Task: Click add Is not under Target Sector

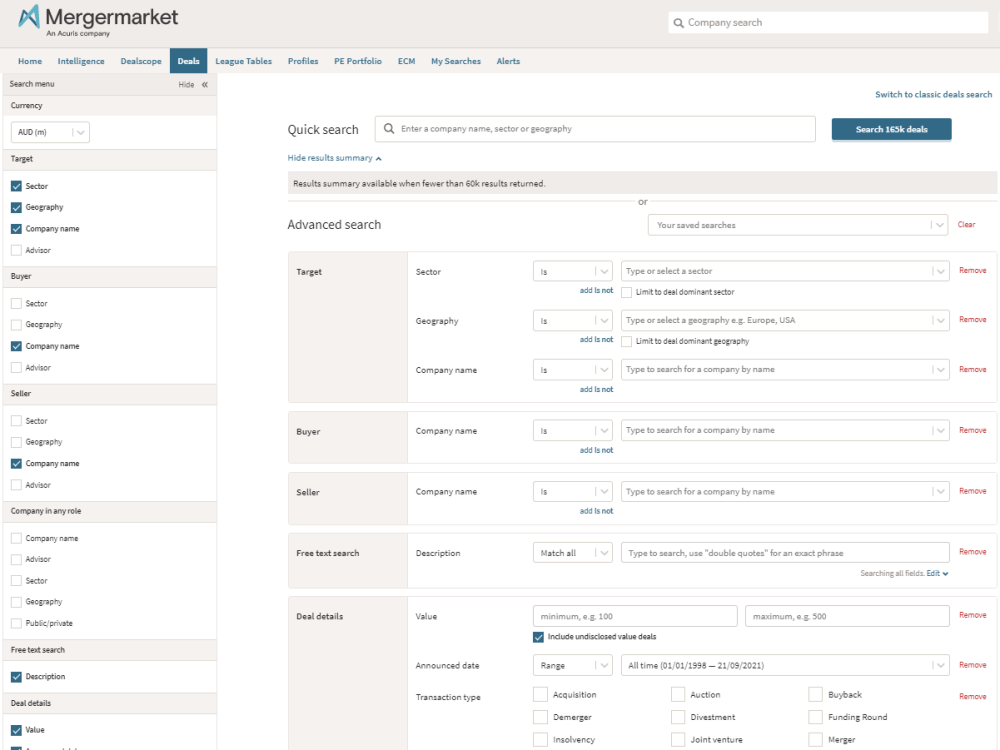Action: coord(596,290)
